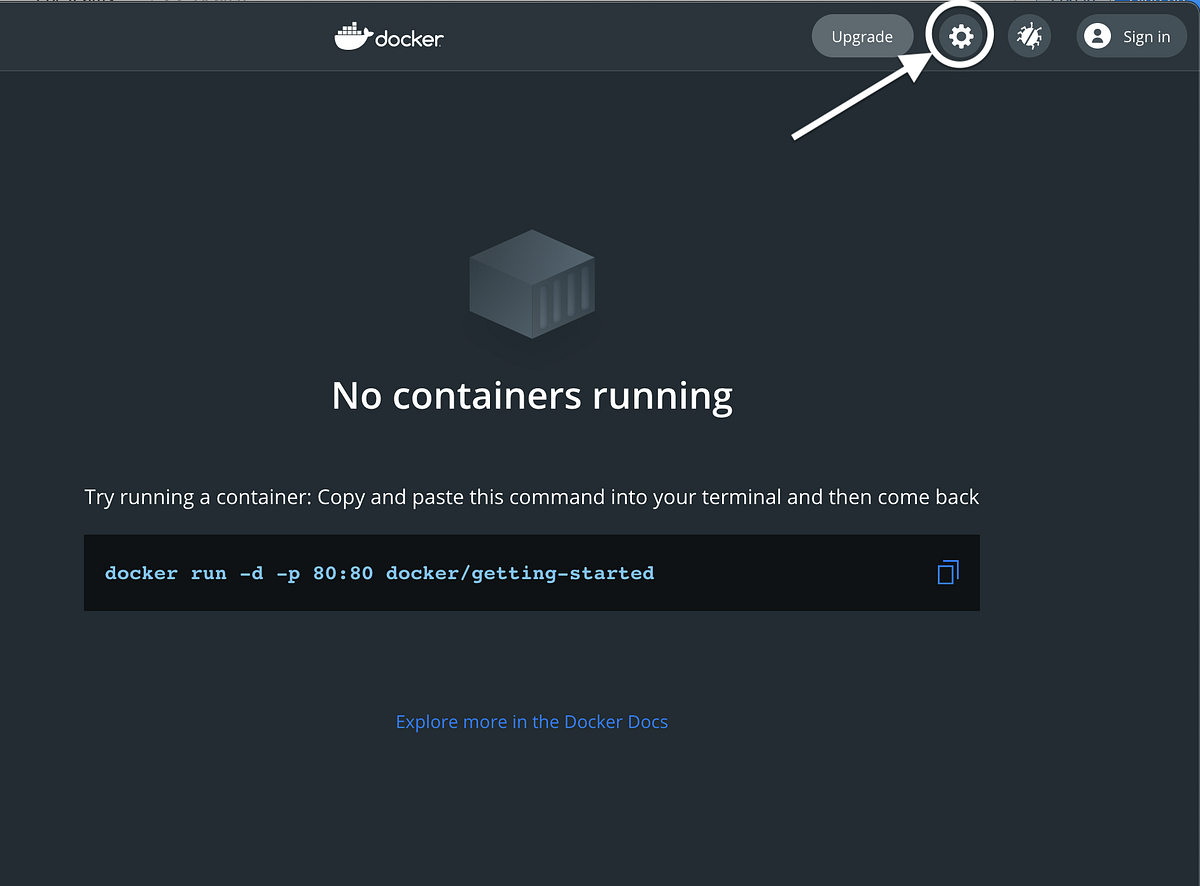Click the command box containing getting-started

531,572
